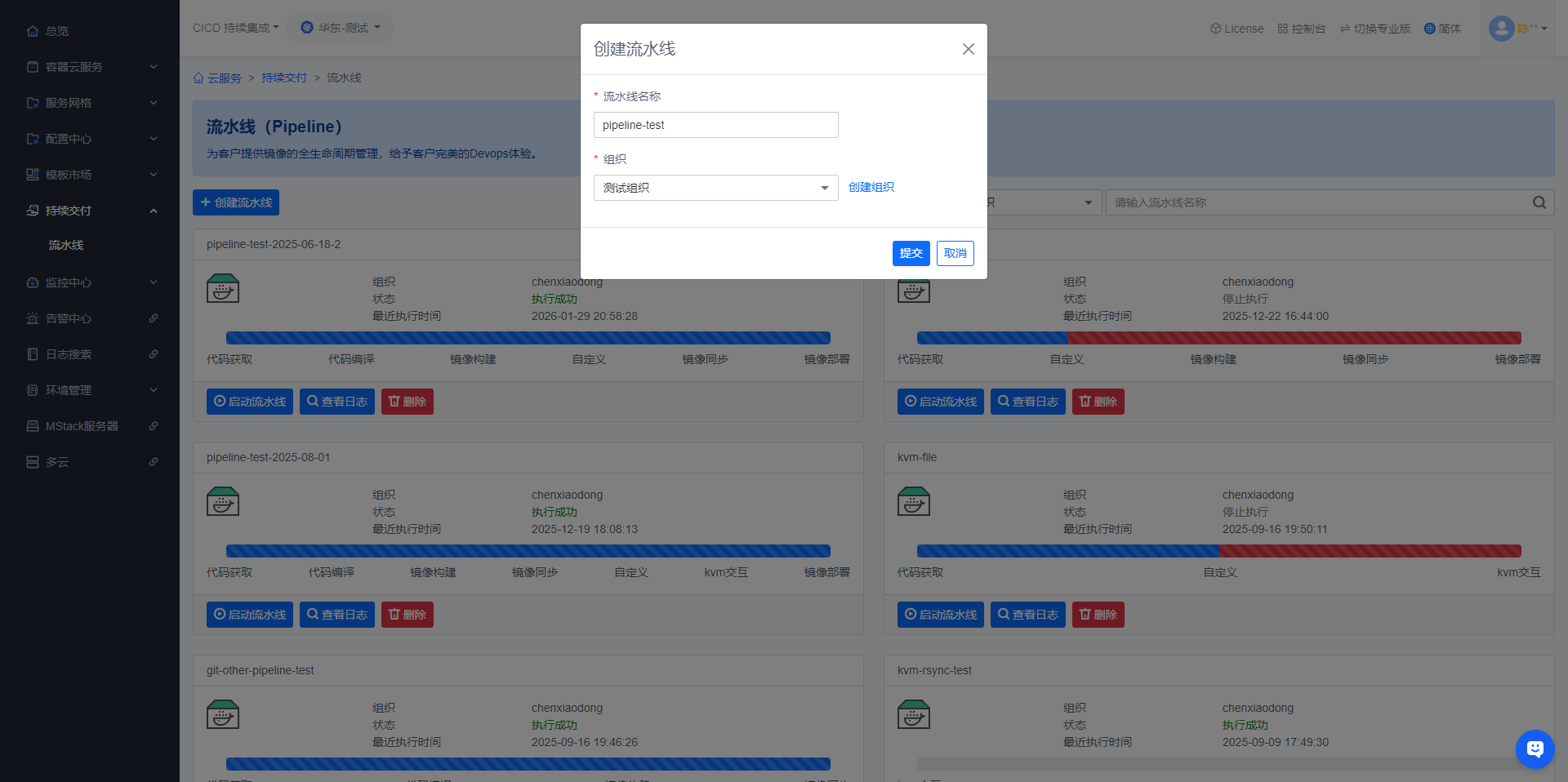This screenshot has width=1568, height=782.
Task: Click pipeline-test-2025-06-18-2 docker pipeline icon
Action: point(223,289)
